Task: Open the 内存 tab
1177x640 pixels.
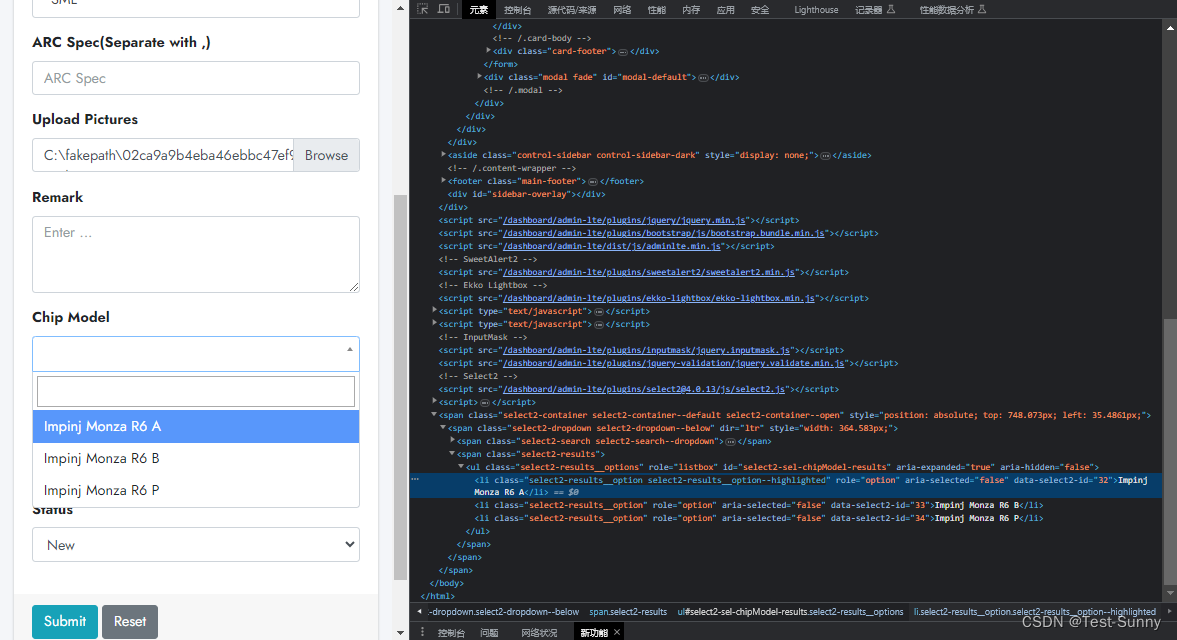Action: click(691, 10)
